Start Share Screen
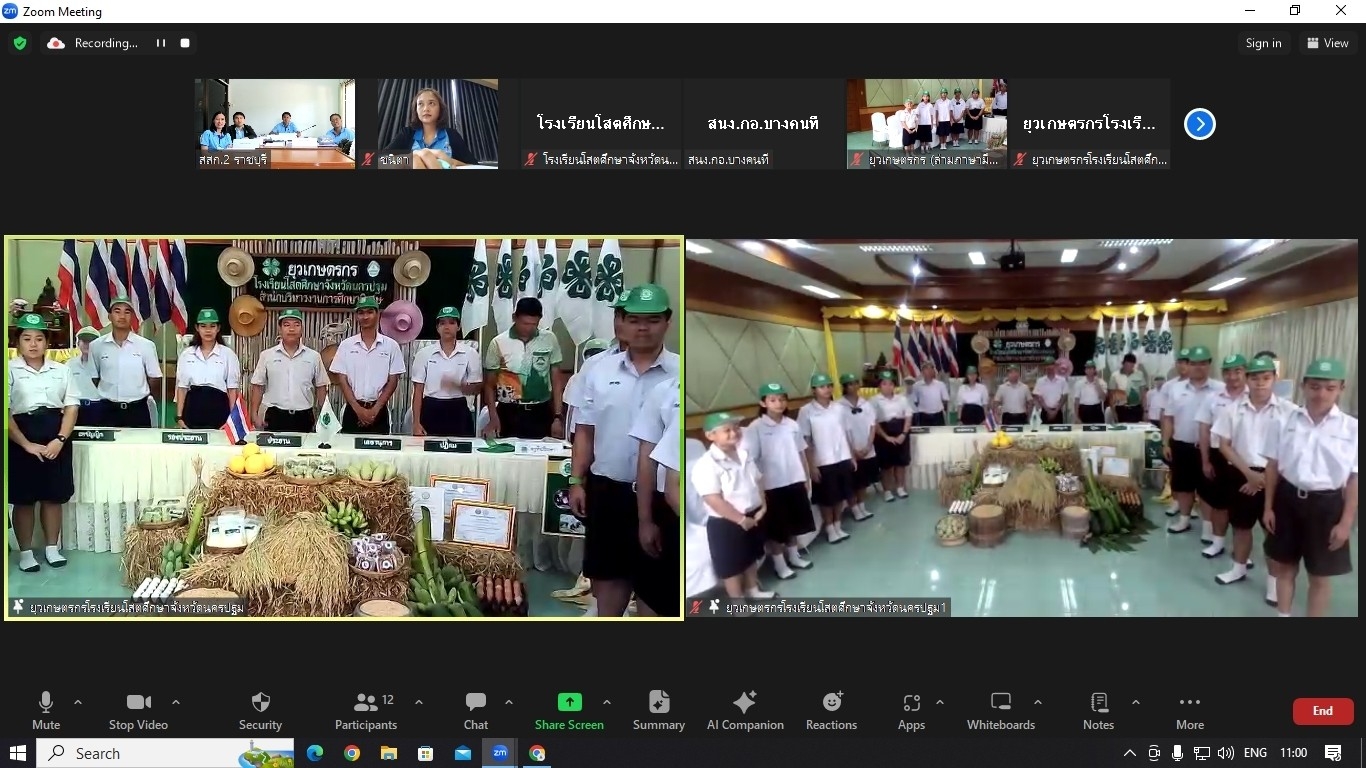The image size is (1366, 768). point(569,710)
